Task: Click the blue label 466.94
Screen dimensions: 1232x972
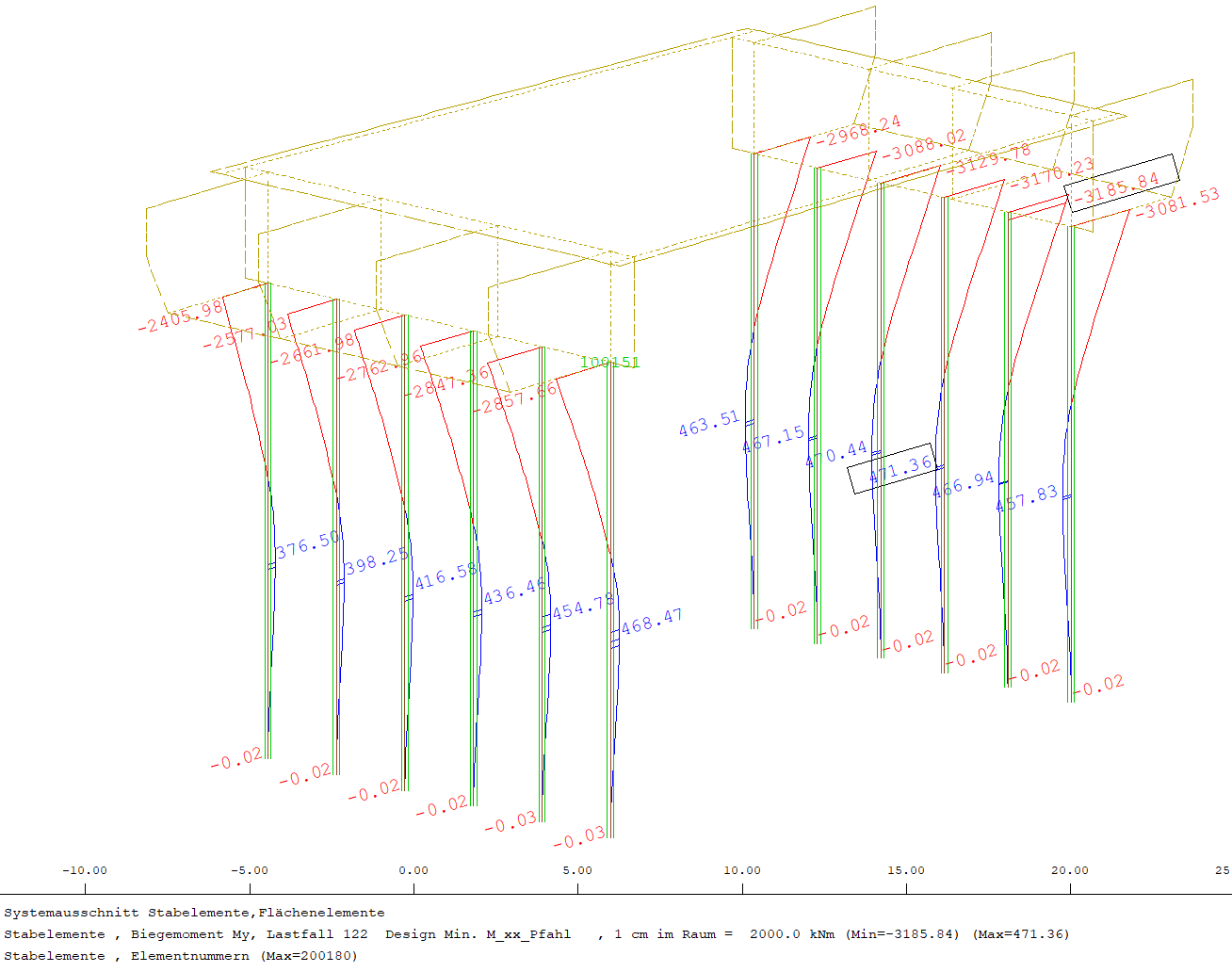Action: (x=963, y=484)
